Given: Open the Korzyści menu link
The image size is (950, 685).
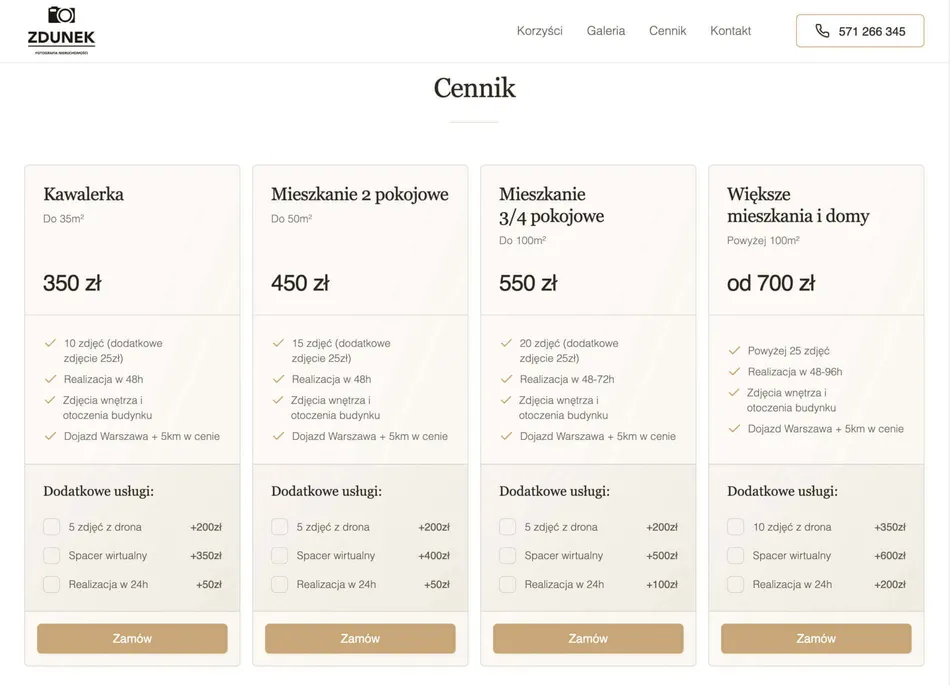Looking at the screenshot, I should (x=539, y=31).
